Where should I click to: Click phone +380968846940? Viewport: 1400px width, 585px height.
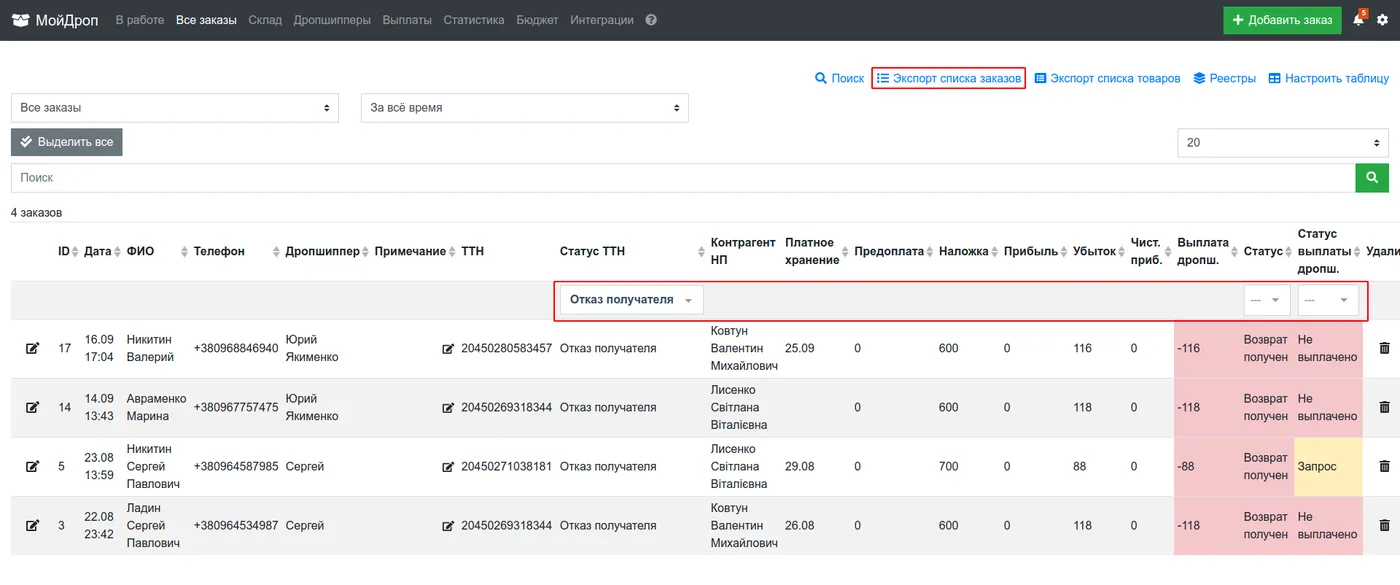236,349
